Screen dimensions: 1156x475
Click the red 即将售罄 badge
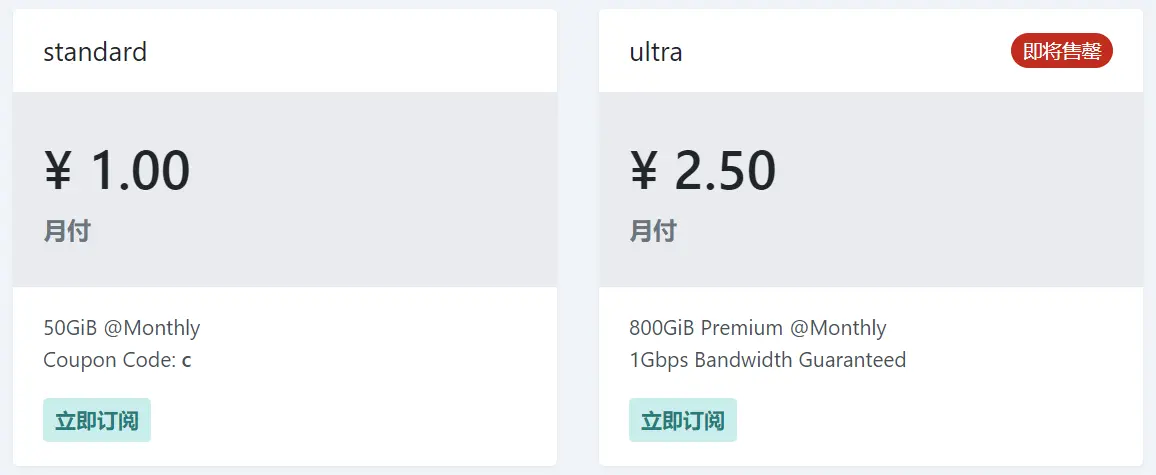[x=1062, y=52]
